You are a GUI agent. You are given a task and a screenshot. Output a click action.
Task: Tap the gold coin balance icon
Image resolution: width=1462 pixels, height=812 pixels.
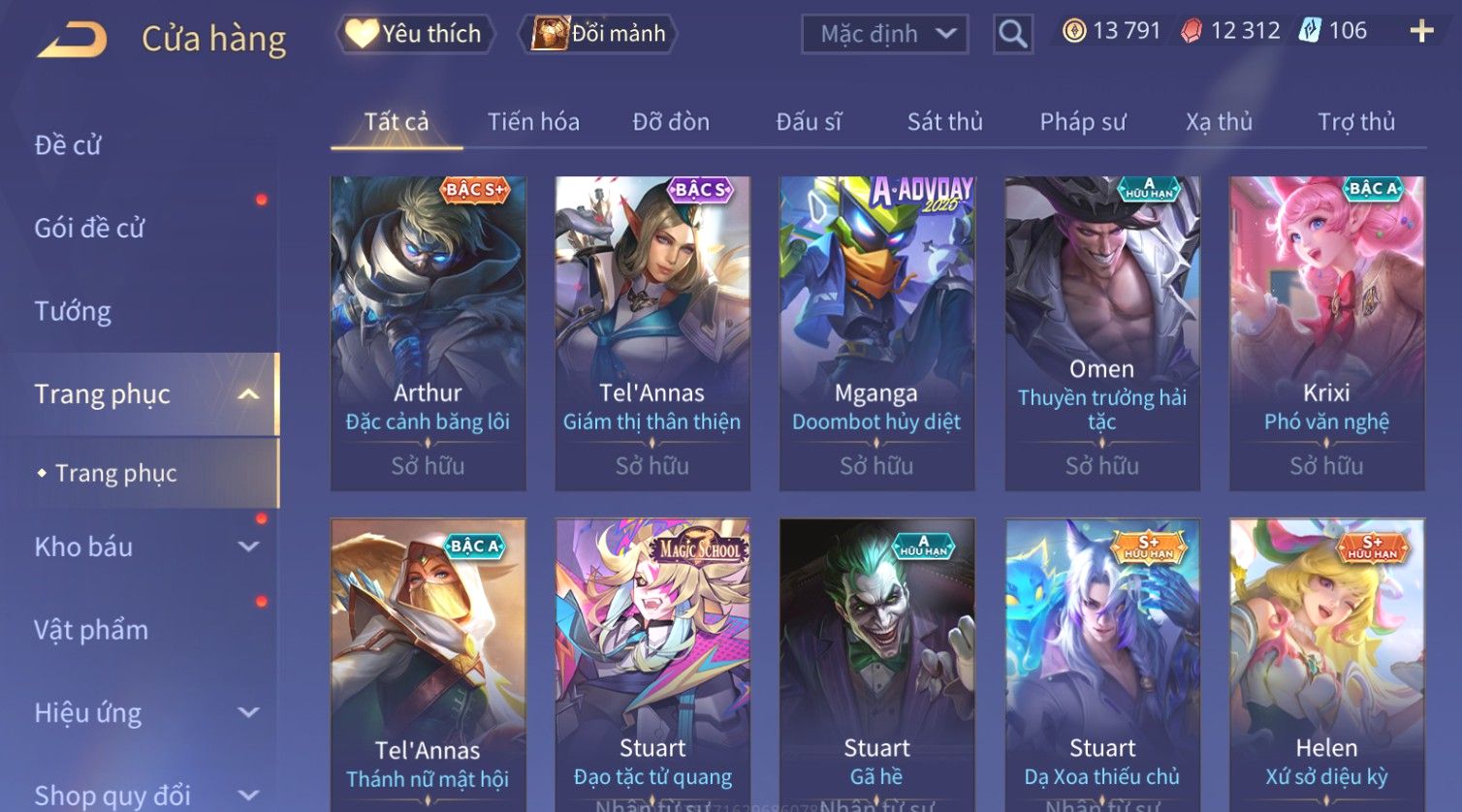[x=1074, y=31]
